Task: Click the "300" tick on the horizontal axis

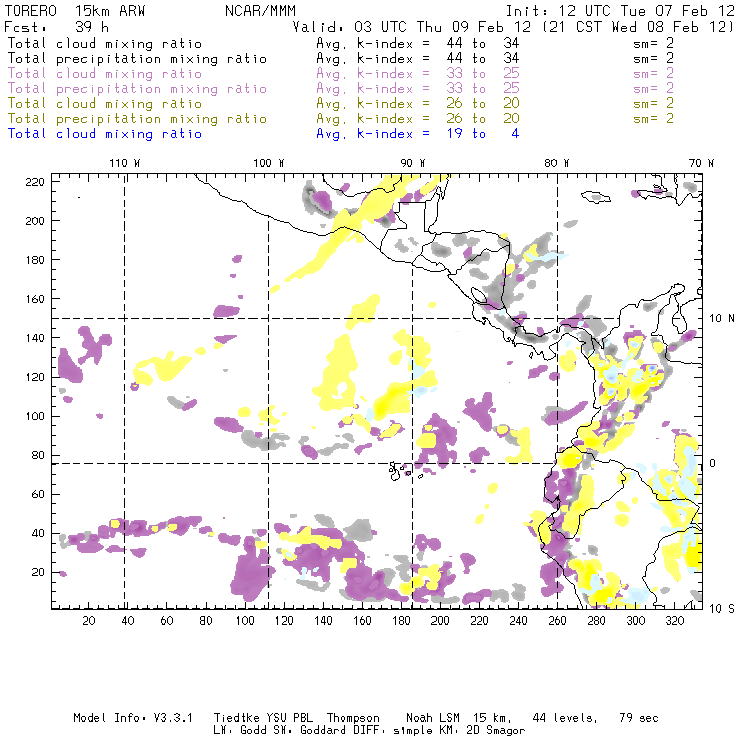Action: [635, 621]
